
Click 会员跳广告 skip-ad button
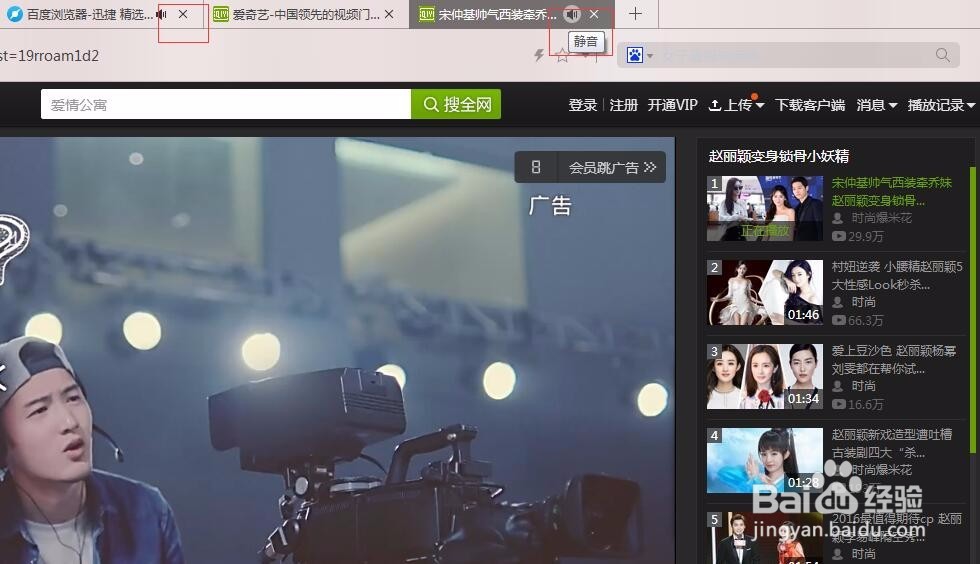[x=612, y=167]
